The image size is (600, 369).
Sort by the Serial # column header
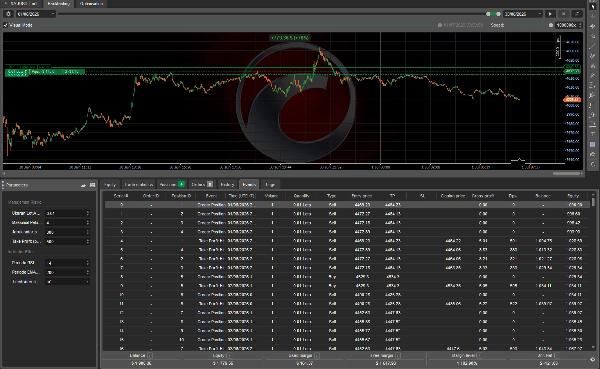pos(121,196)
